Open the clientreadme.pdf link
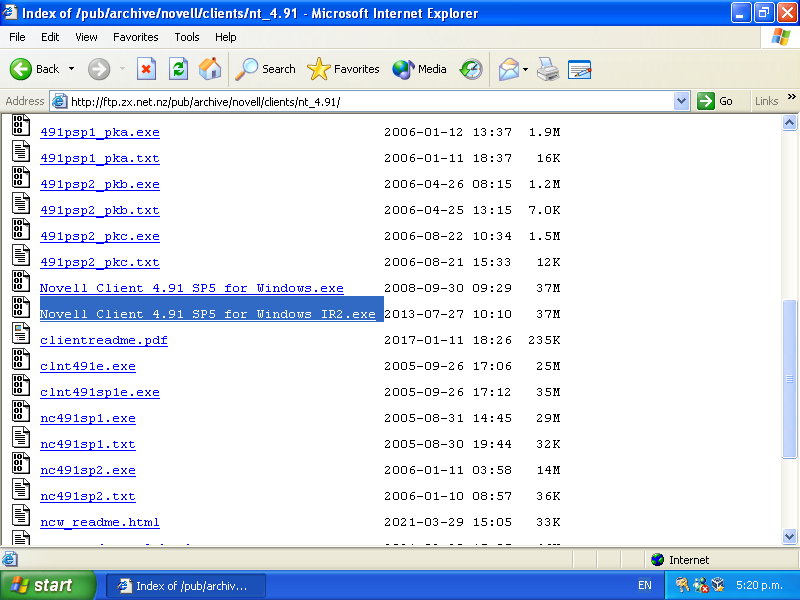The height and width of the screenshot is (600, 800). tap(104, 340)
